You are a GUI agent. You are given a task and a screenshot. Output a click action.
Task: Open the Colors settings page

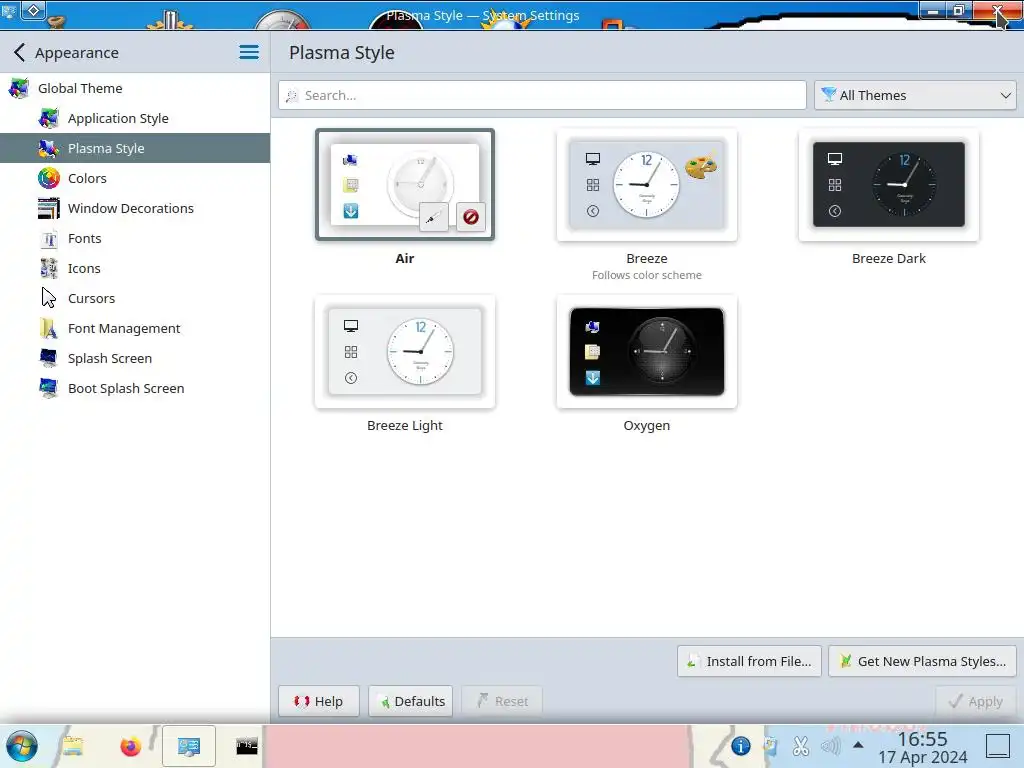click(x=135, y=178)
